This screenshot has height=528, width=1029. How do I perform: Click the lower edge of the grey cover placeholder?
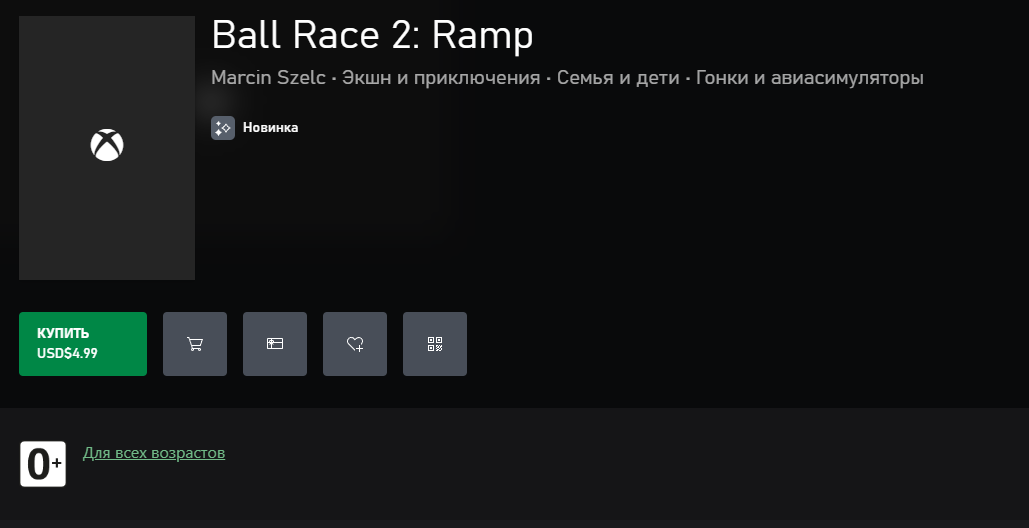(x=107, y=276)
